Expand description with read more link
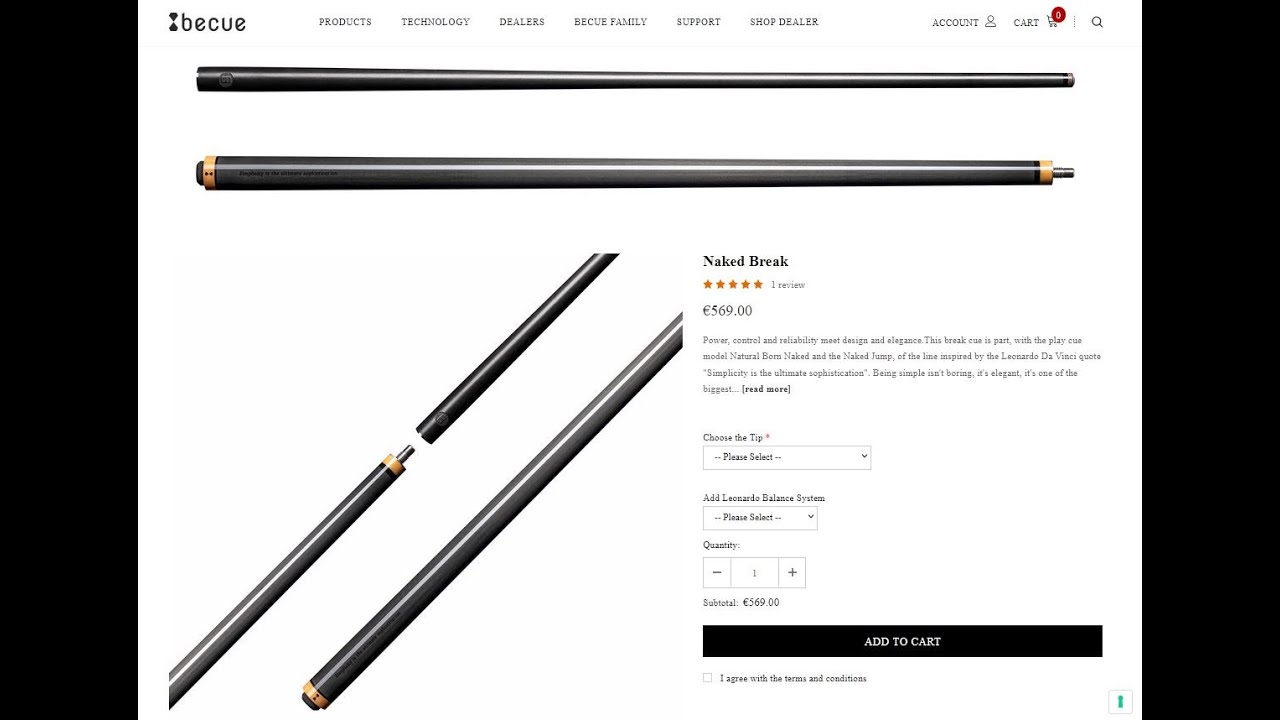Screen dimensions: 1280x720 point(766,389)
